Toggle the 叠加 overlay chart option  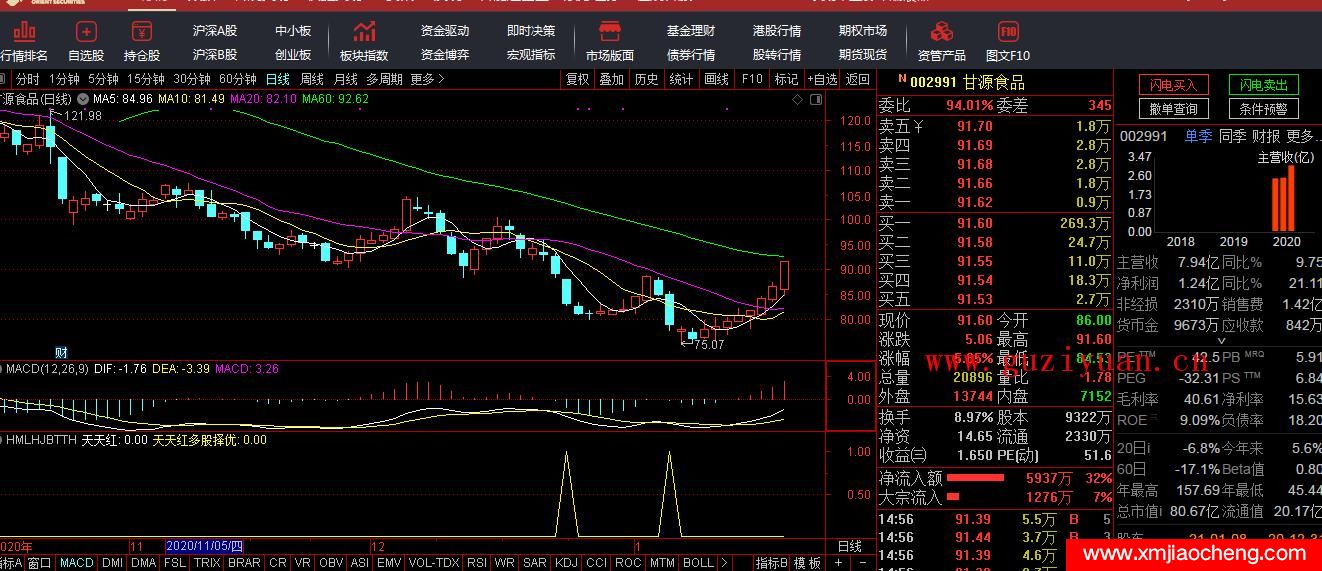point(611,79)
